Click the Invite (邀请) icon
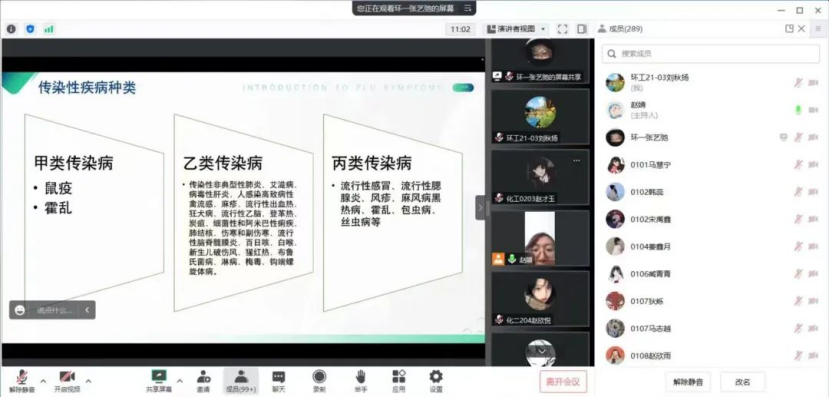The width and height of the screenshot is (830, 398). click(203, 377)
